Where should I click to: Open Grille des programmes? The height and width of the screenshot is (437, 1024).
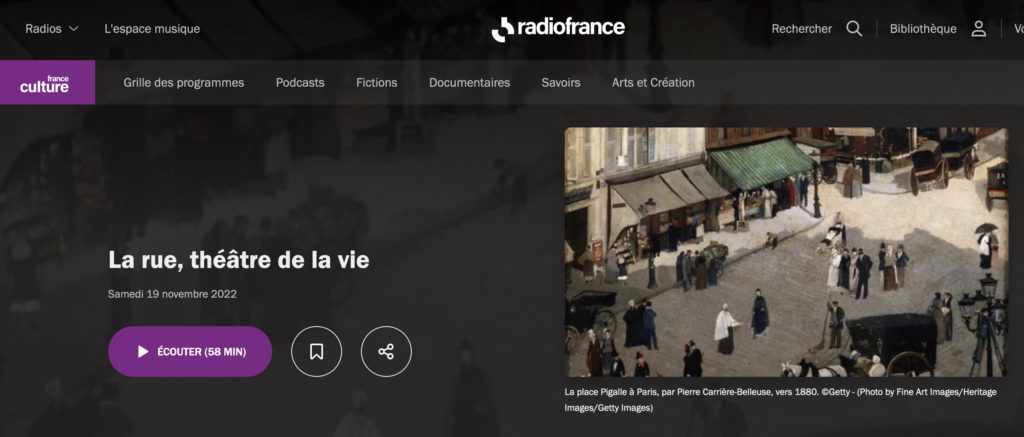click(x=184, y=82)
